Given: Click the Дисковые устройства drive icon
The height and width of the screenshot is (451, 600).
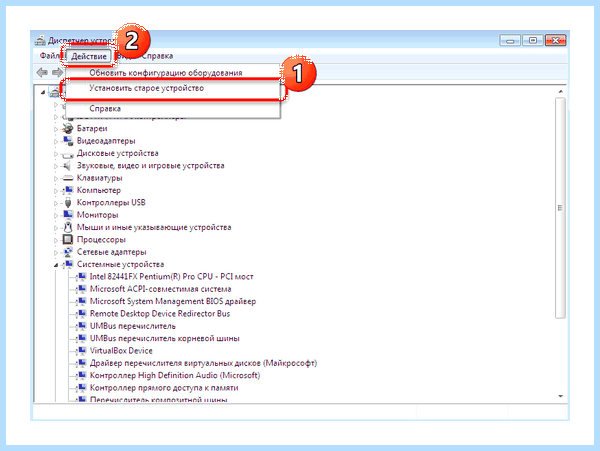Looking at the screenshot, I should [68, 155].
